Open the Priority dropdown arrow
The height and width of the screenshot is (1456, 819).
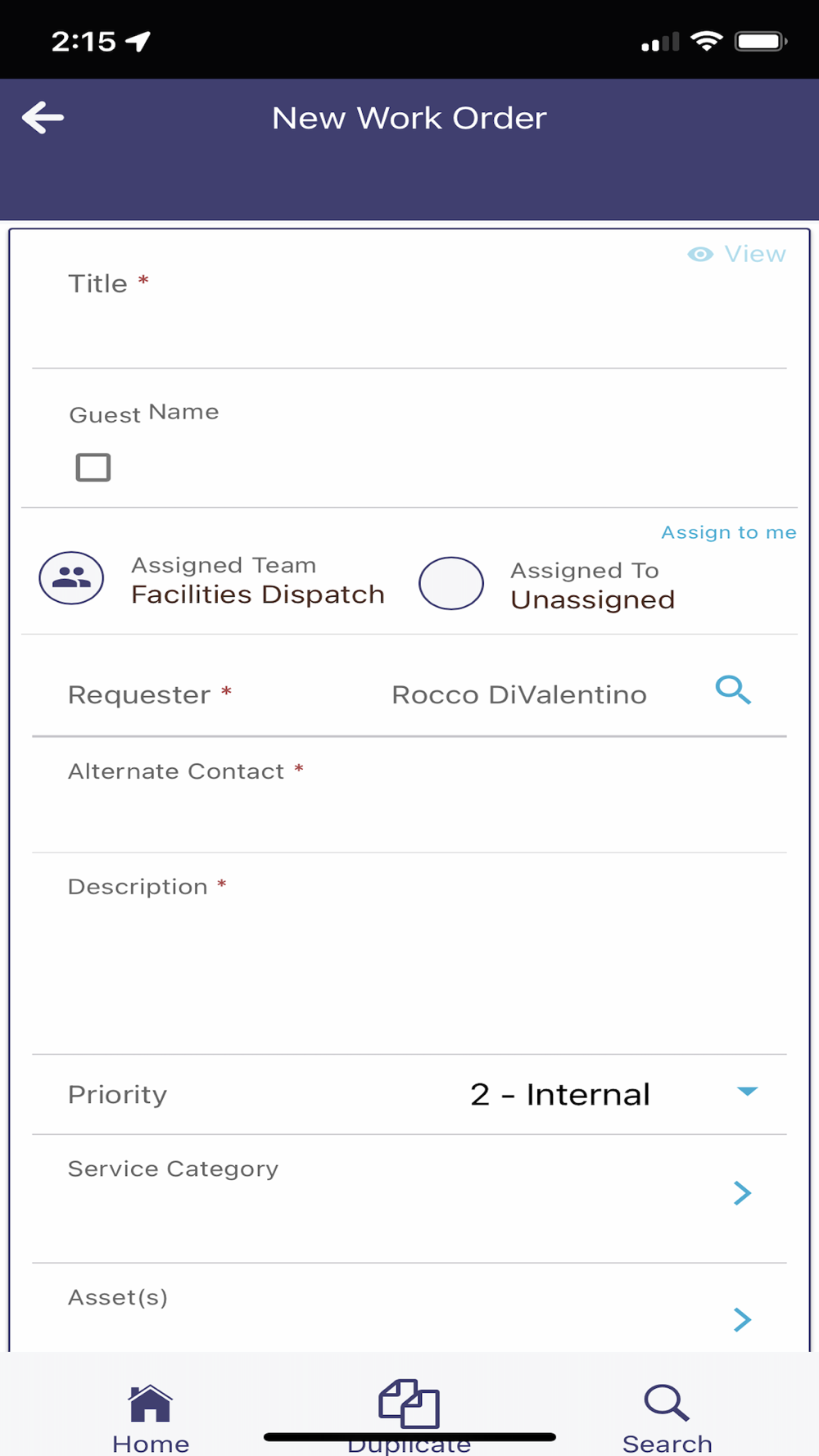(747, 1092)
